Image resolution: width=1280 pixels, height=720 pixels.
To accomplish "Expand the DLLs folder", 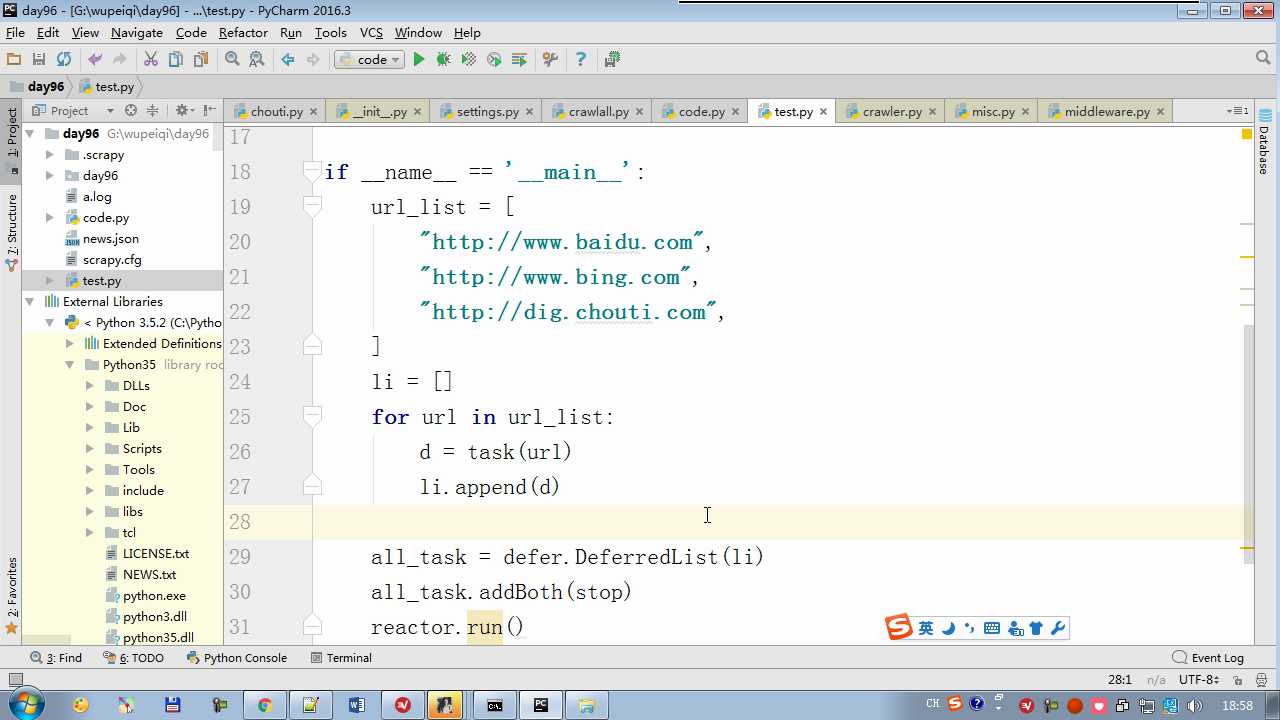I will [x=90, y=386].
